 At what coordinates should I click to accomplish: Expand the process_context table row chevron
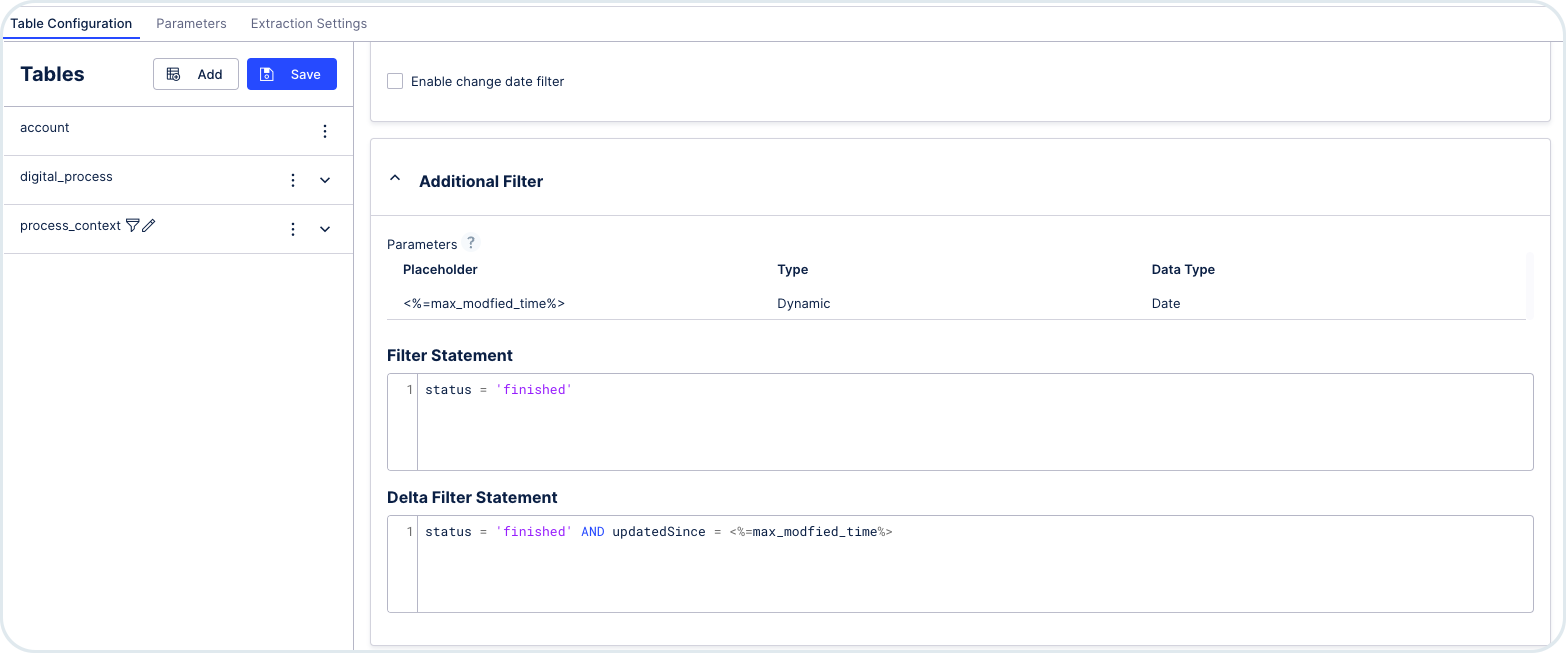pyautogui.click(x=325, y=229)
